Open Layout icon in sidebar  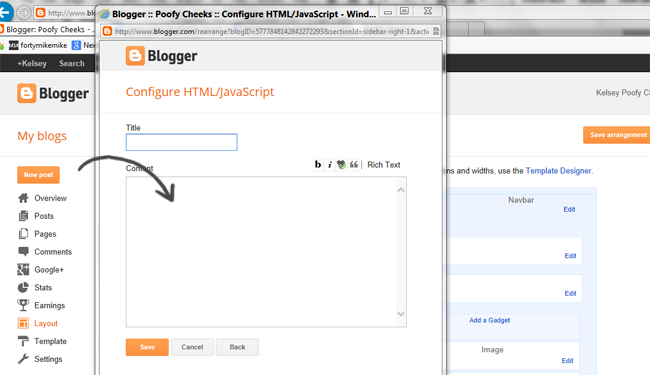[23, 323]
